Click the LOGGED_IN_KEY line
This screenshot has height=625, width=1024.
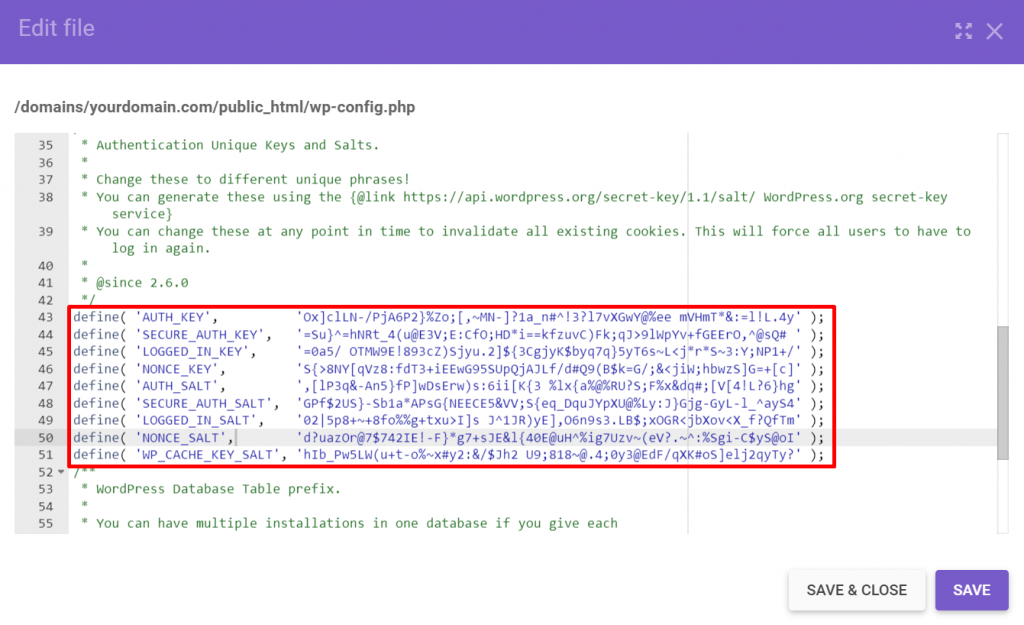click(300, 351)
